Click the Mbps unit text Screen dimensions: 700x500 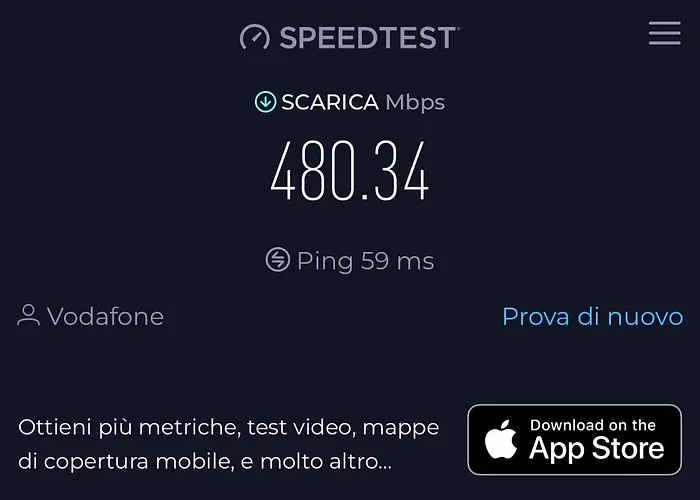tap(415, 103)
